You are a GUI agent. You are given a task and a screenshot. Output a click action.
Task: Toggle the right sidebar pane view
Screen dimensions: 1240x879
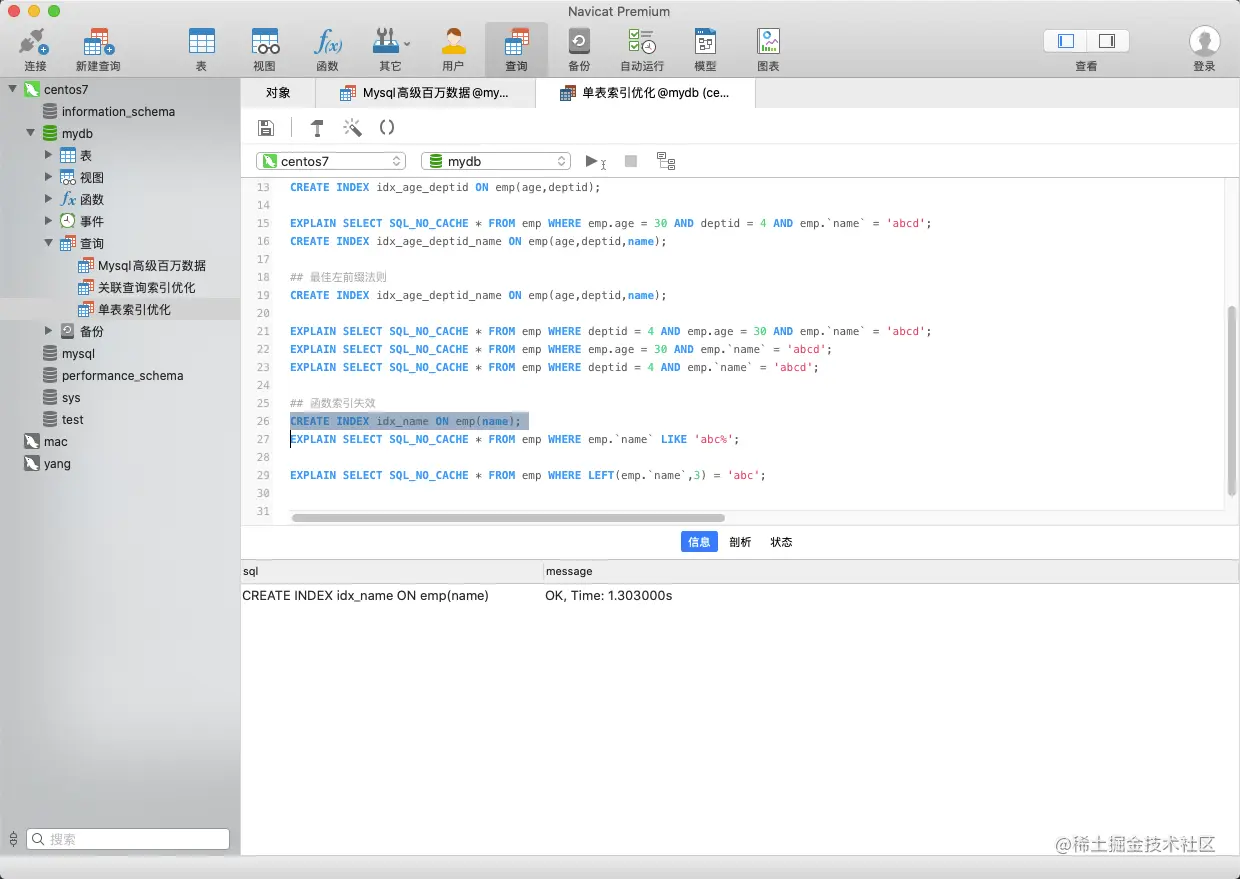1107,41
